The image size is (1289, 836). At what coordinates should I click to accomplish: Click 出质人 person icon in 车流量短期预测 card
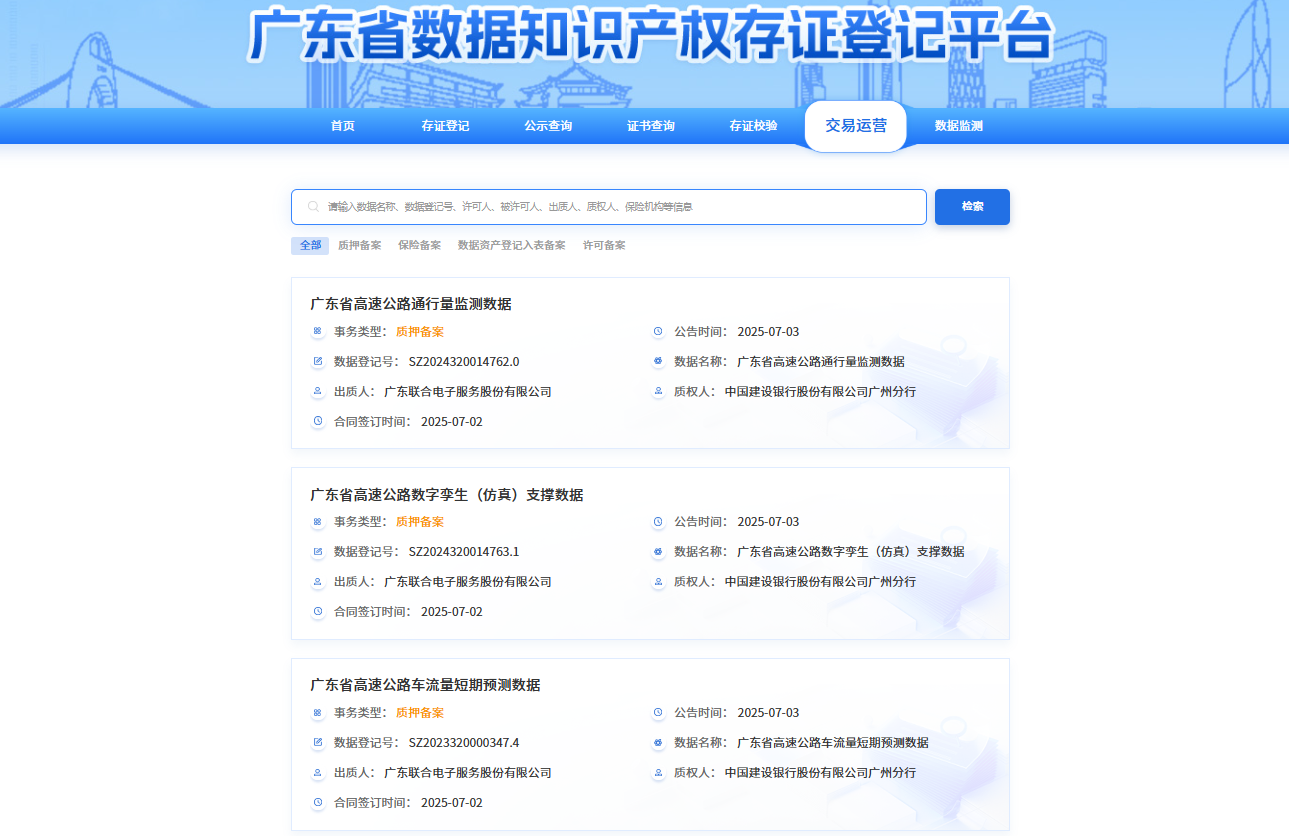pos(318,772)
